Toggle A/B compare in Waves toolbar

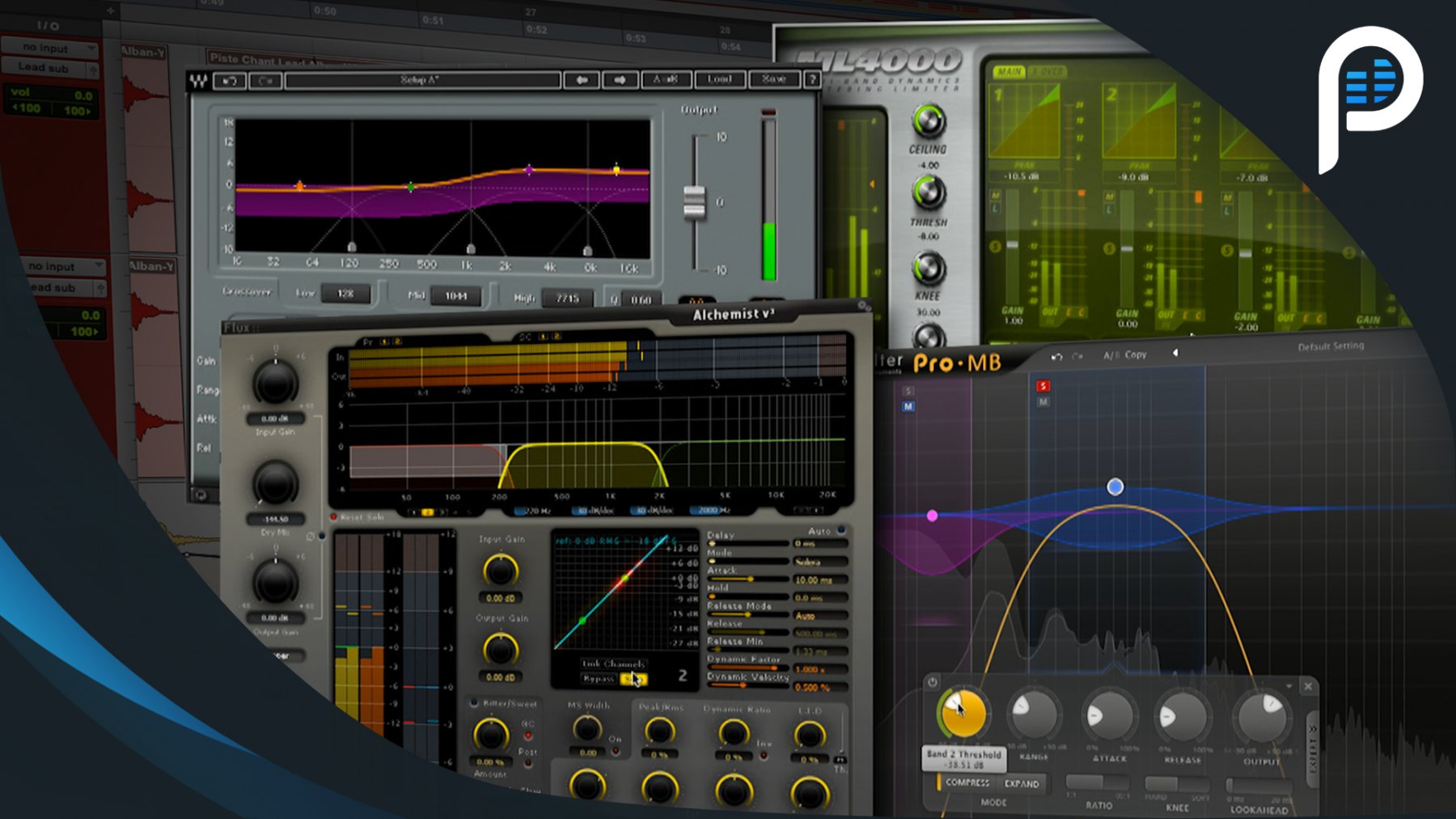(x=667, y=79)
